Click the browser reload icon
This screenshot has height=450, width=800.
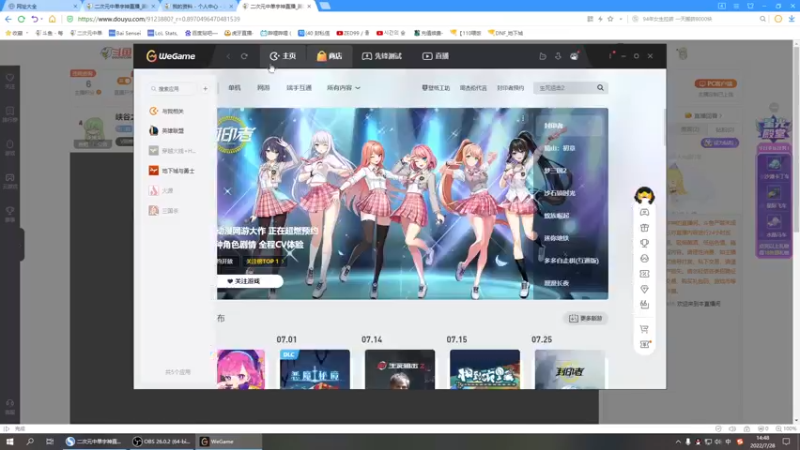click(x=21, y=19)
